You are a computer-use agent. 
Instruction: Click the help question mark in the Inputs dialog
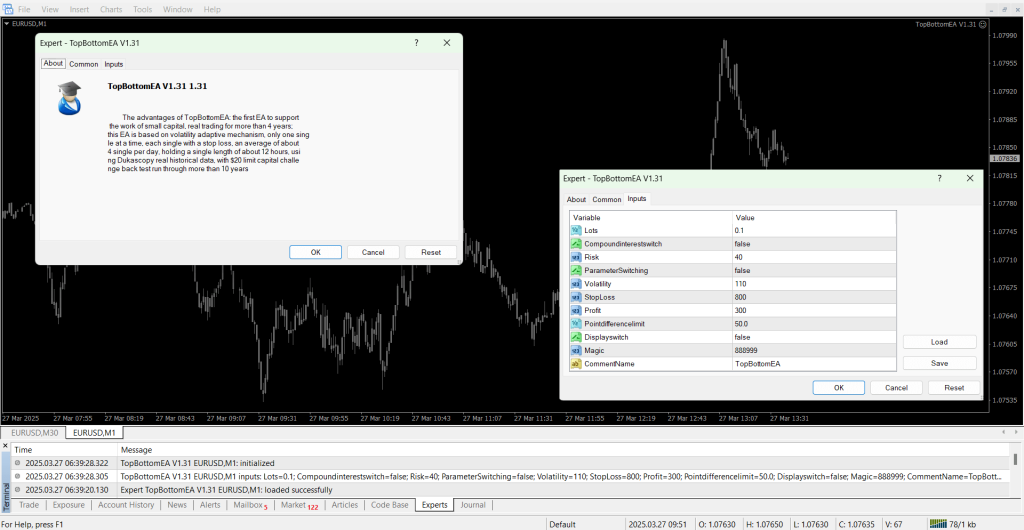[940, 178]
